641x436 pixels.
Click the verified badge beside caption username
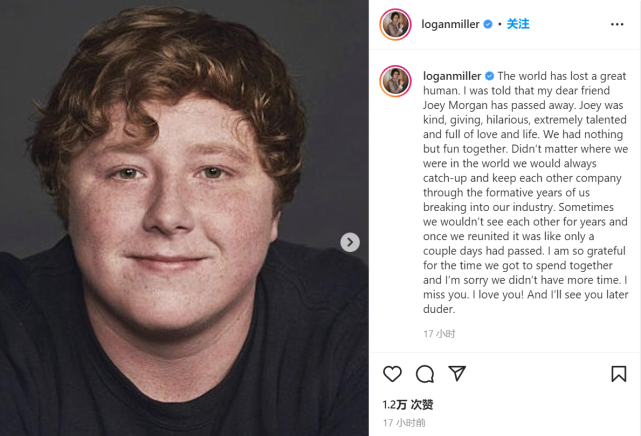[490, 76]
